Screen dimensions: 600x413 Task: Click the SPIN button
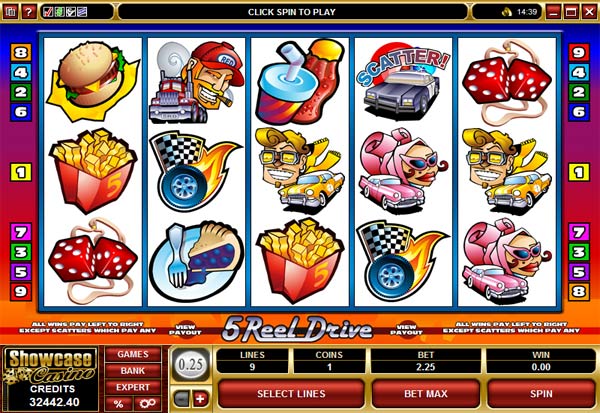[541, 394]
